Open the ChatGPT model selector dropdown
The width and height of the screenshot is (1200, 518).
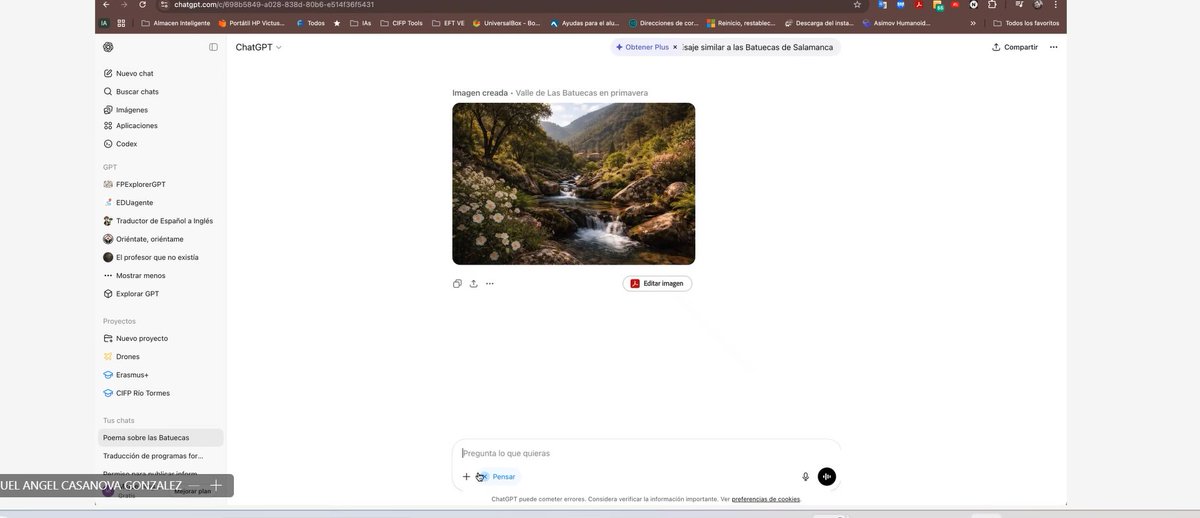258,47
